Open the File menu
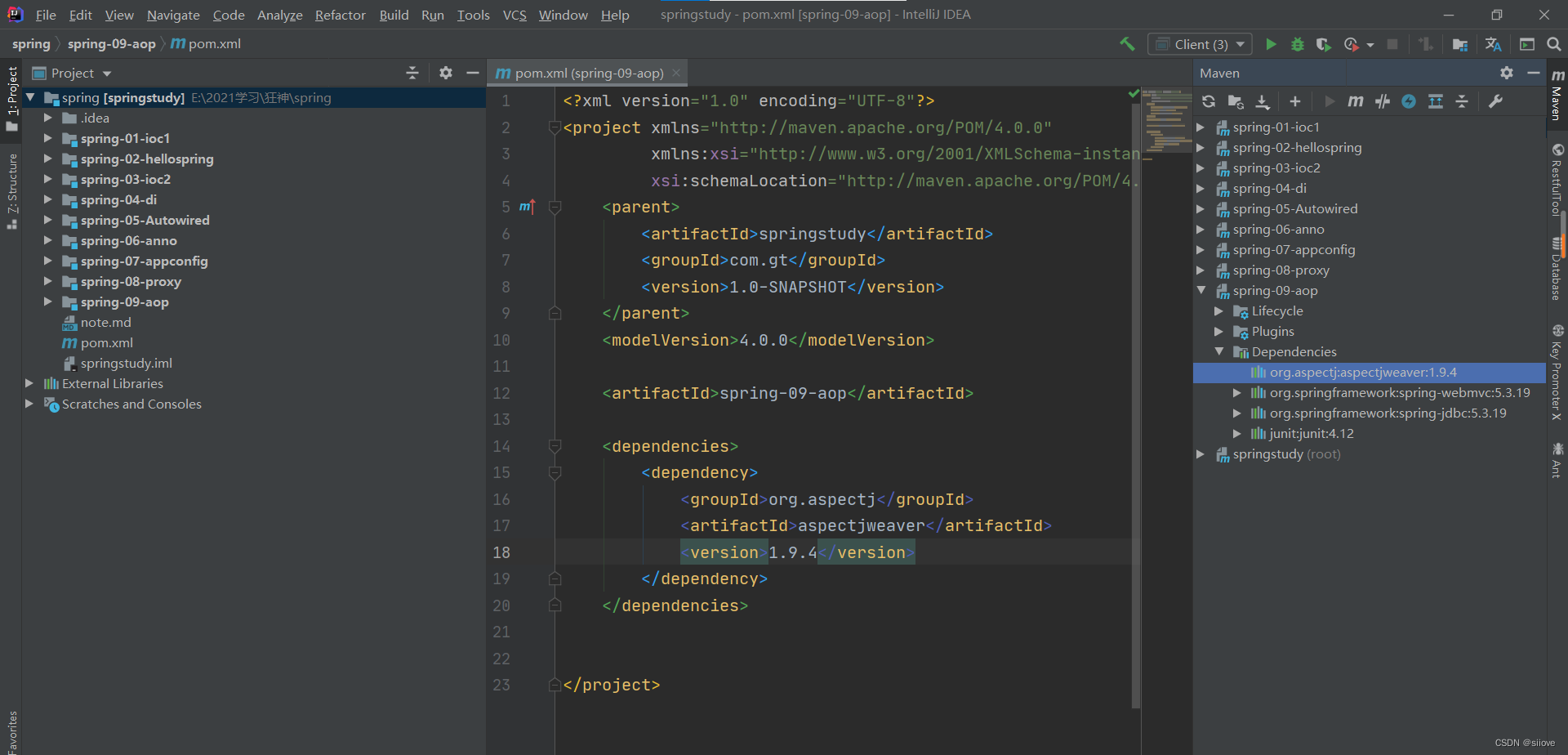Screen dimensions: 1568x755 tap(46, 15)
